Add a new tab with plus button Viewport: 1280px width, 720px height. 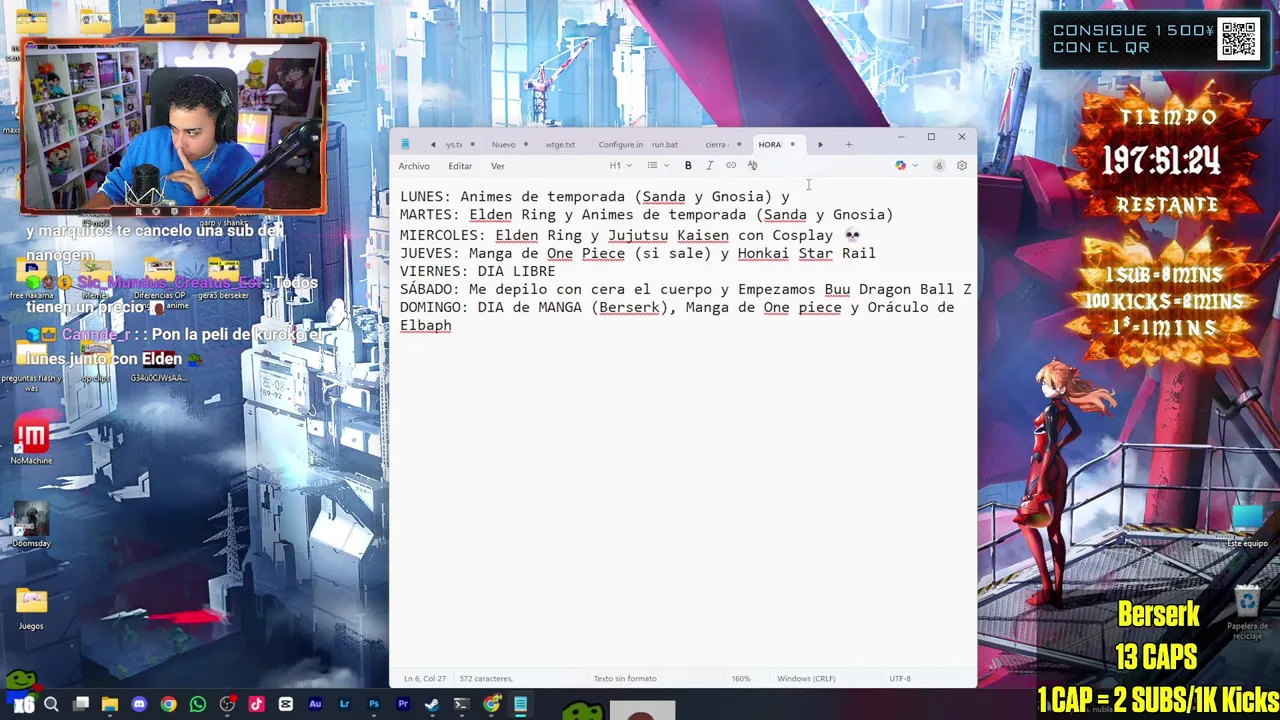coord(848,145)
